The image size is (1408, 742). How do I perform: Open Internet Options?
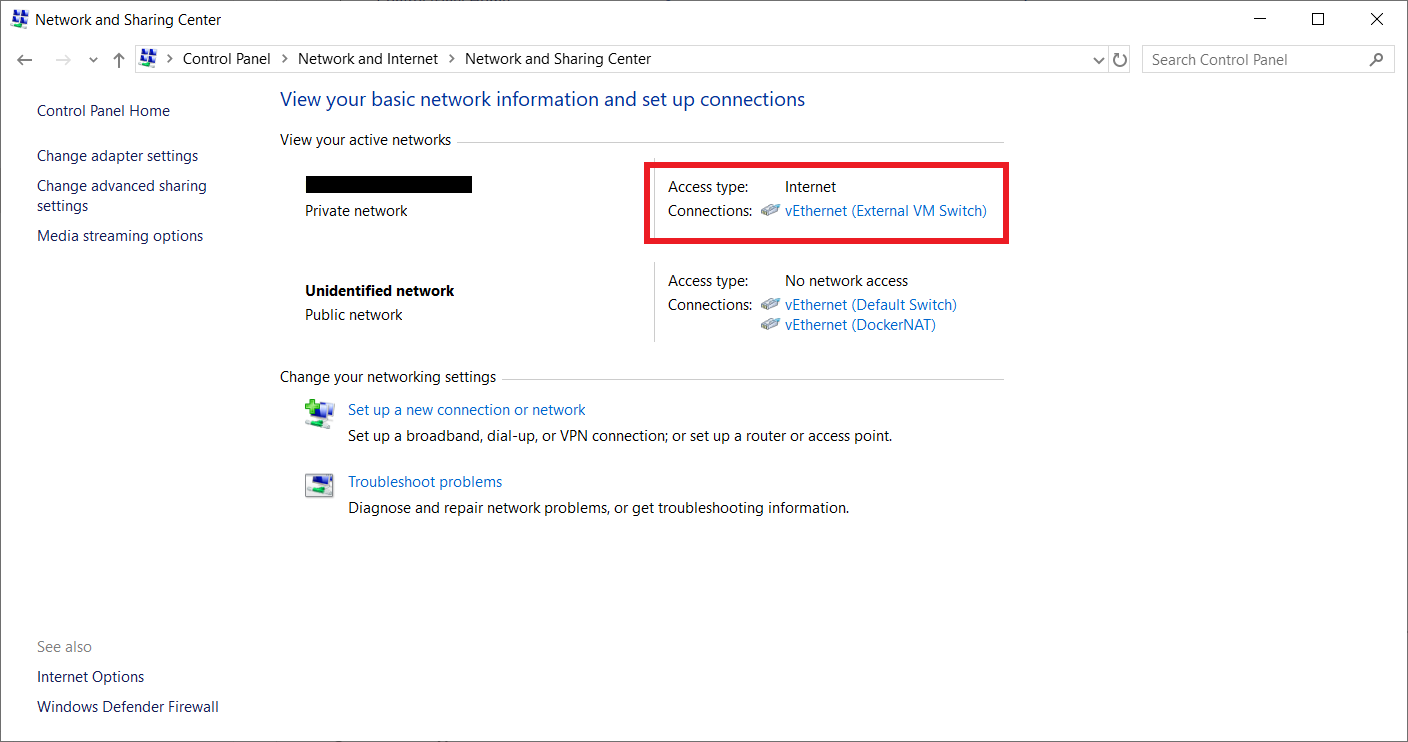[90, 677]
